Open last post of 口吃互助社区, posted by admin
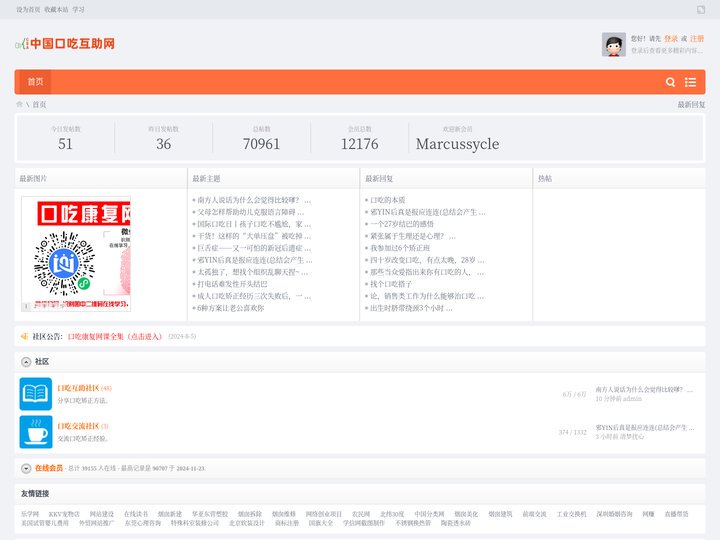720x540 pixels. pyautogui.click(x=644, y=389)
